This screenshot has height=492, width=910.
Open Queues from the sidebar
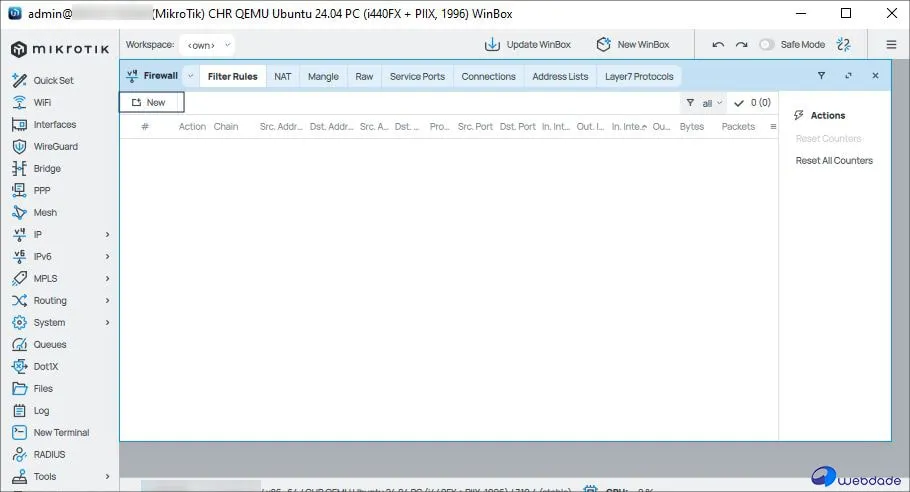pyautogui.click(x=49, y=345)
